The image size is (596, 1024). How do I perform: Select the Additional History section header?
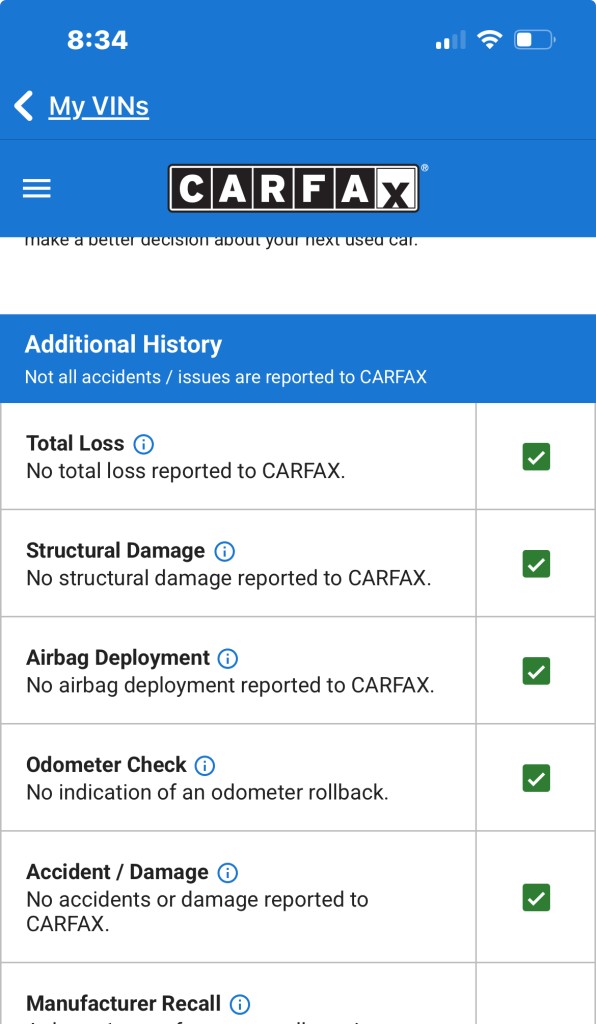tap(298, 359)
